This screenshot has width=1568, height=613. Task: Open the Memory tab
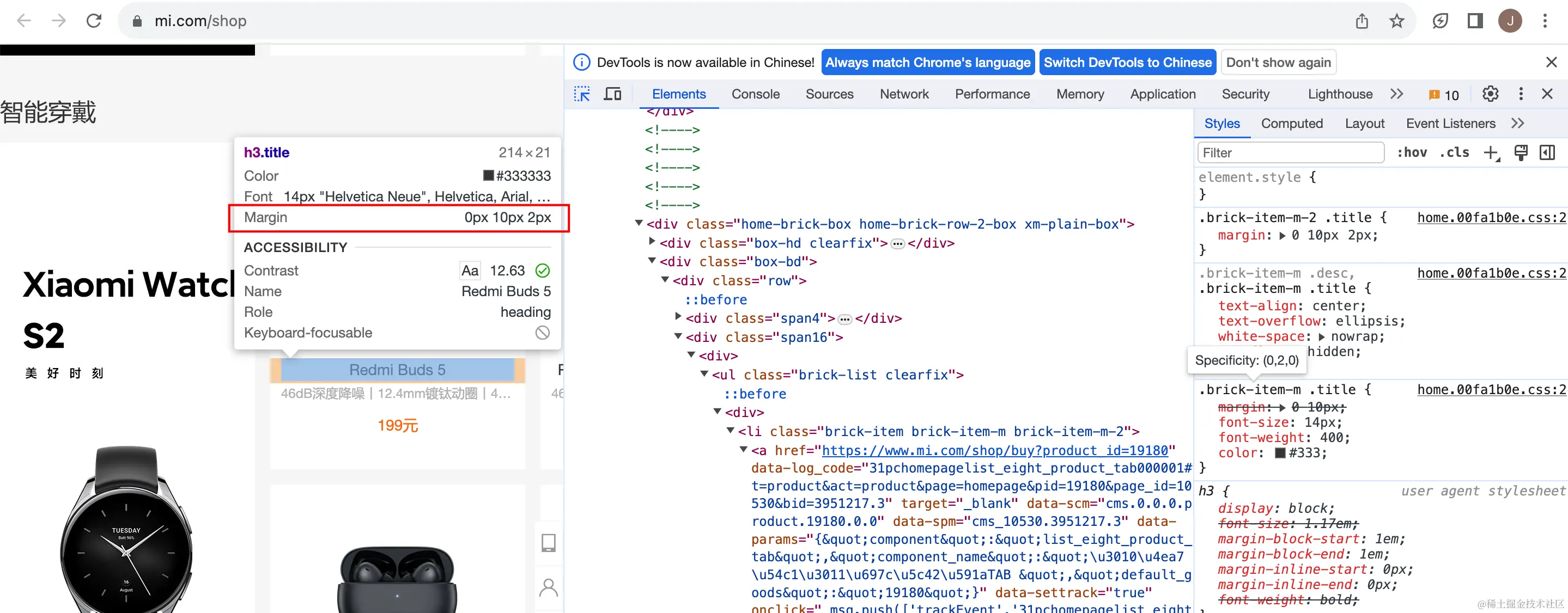[x=1080, y=94]
